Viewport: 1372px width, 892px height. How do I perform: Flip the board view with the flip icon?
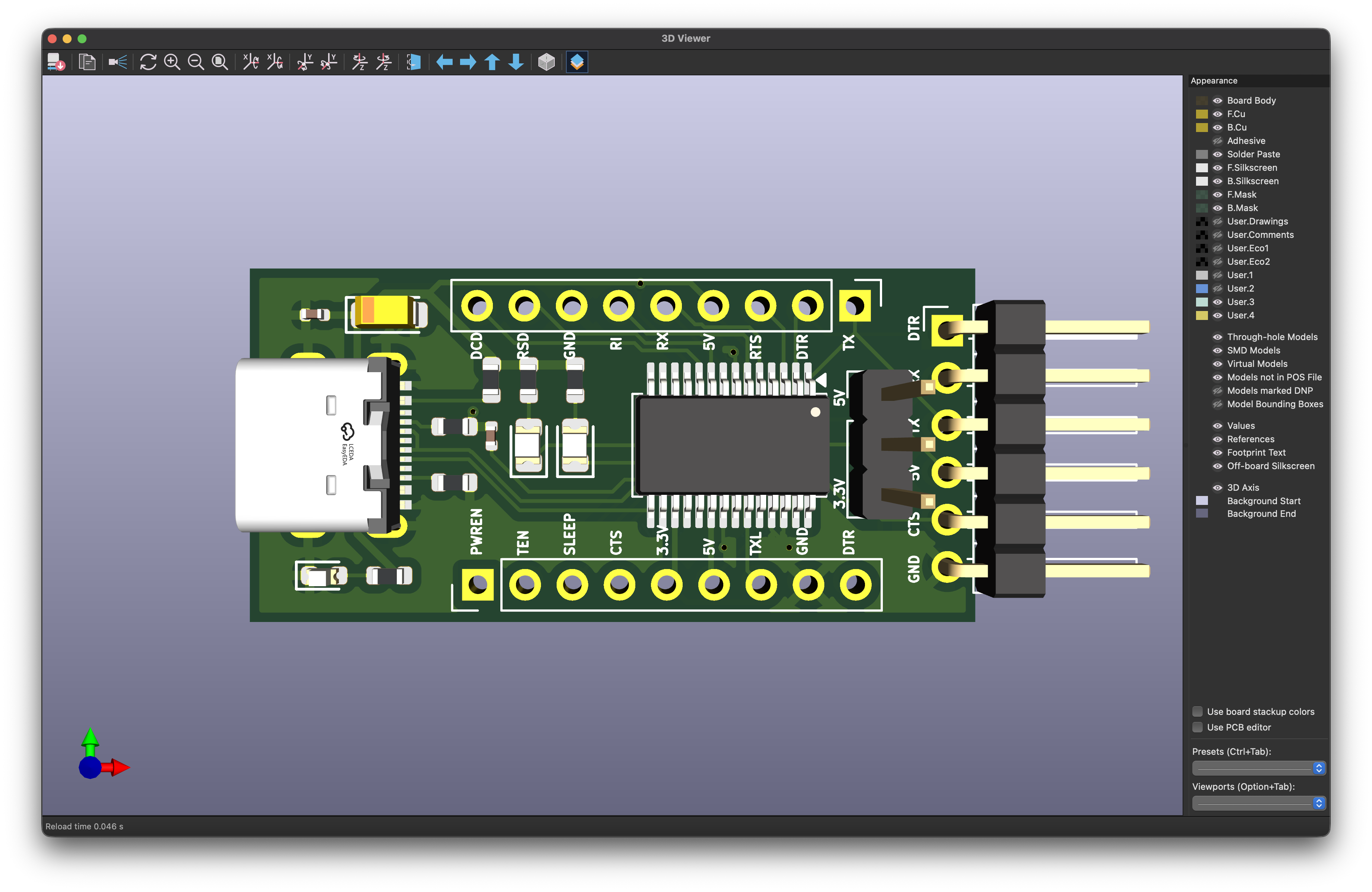point(414,62)
